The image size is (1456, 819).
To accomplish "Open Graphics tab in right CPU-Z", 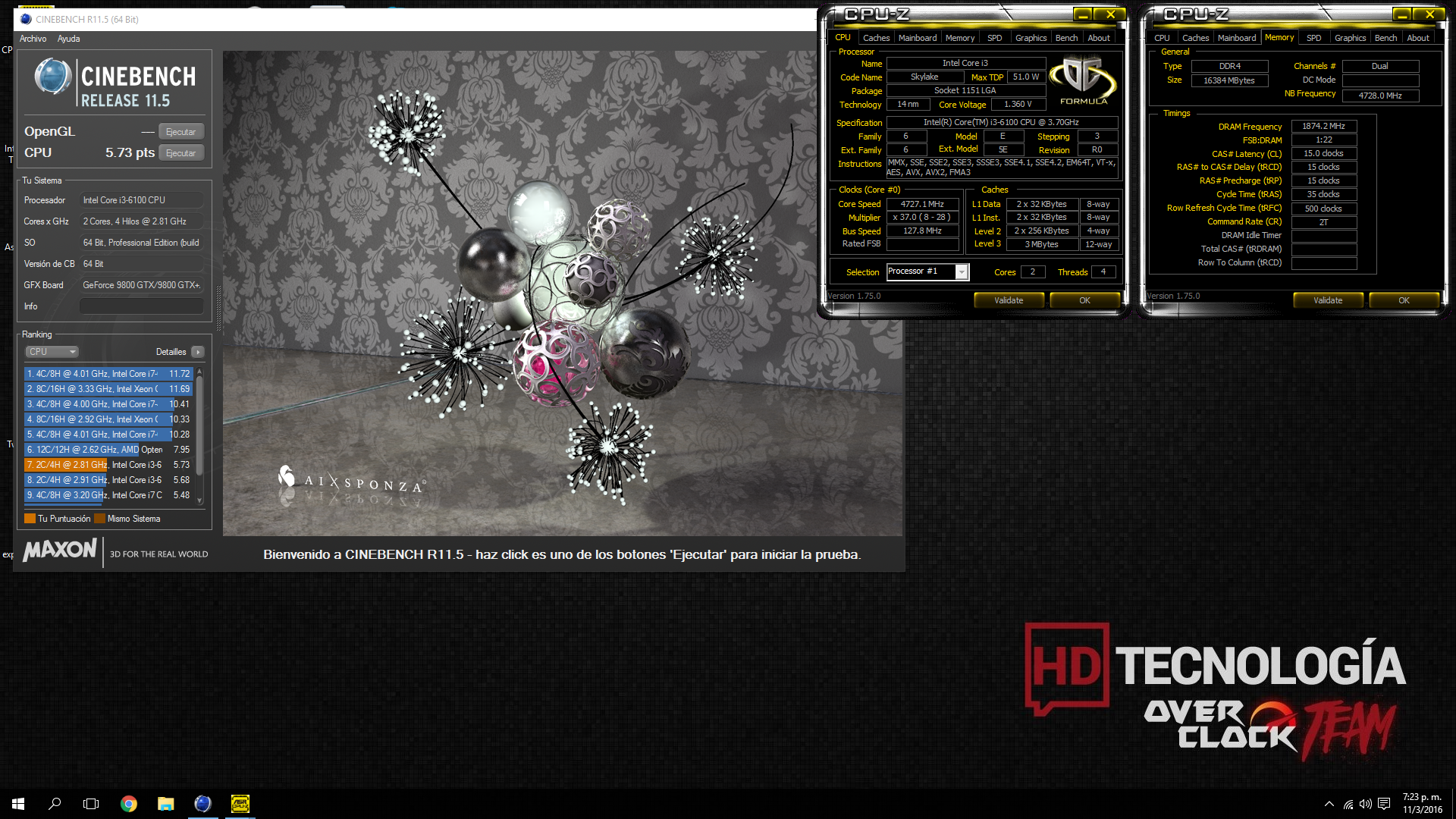I will click(1350, 38).
